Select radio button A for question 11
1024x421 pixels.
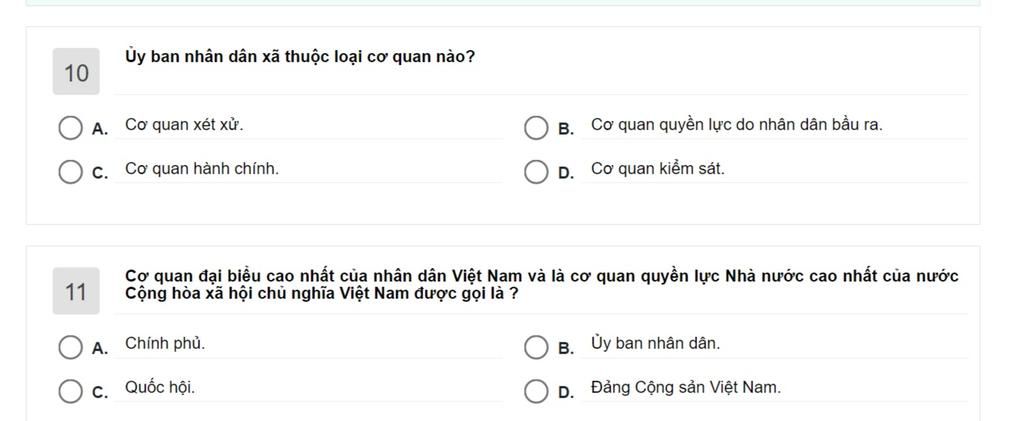tap(70, 347)
